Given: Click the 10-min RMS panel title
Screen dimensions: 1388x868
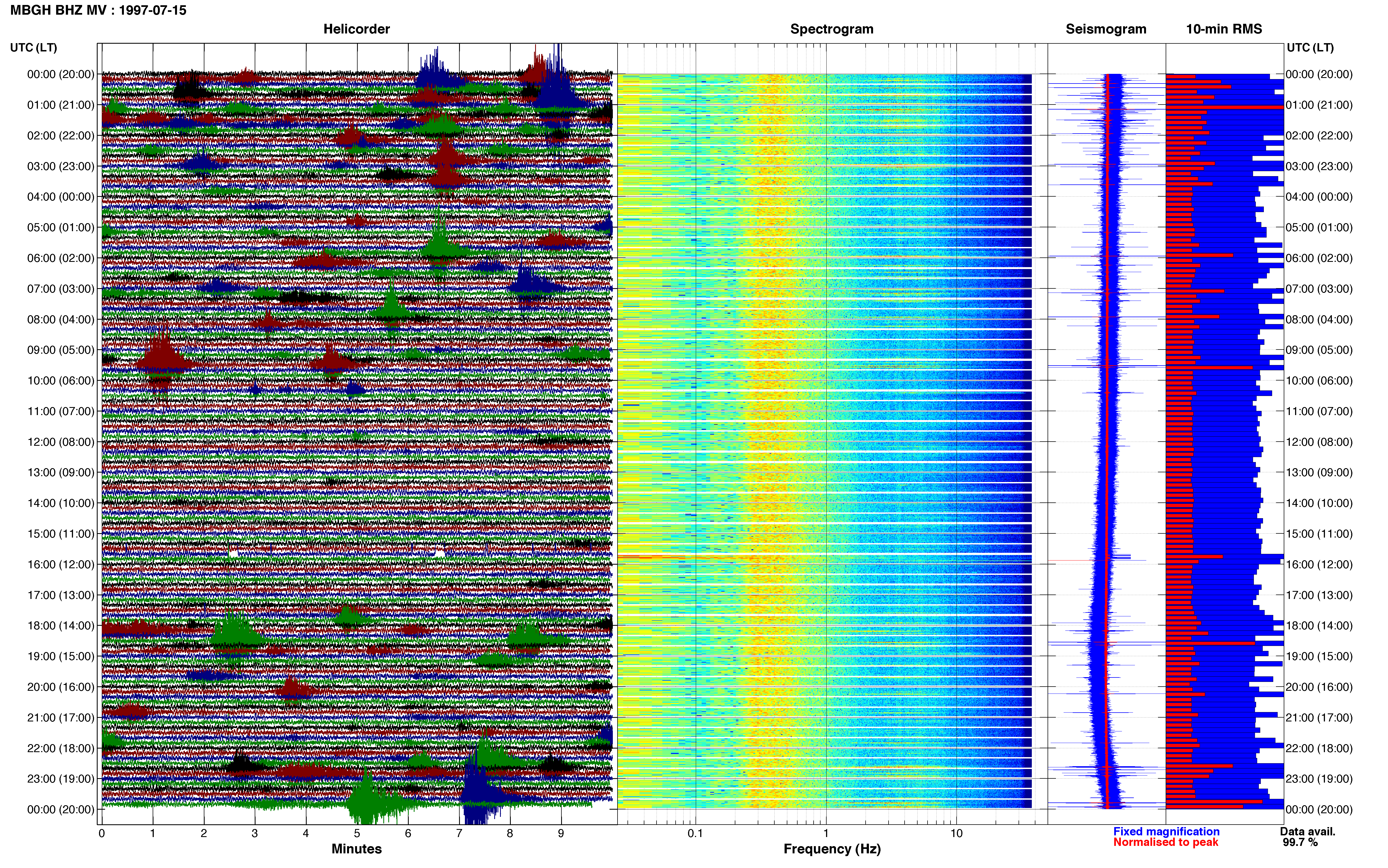Looking at the screenshot, I should [1224, 29].
